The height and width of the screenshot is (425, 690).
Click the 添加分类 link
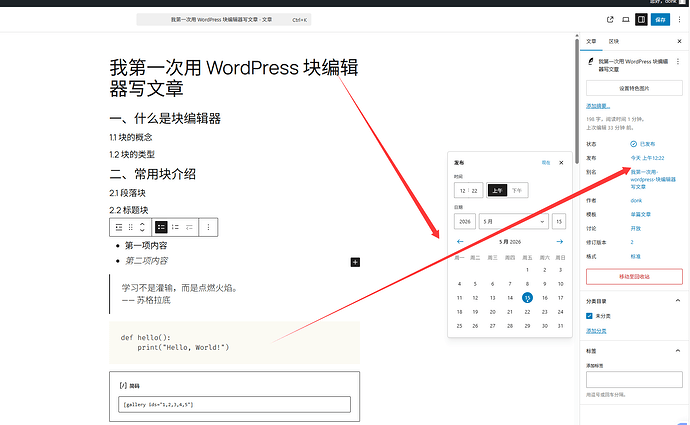(596, 331)
